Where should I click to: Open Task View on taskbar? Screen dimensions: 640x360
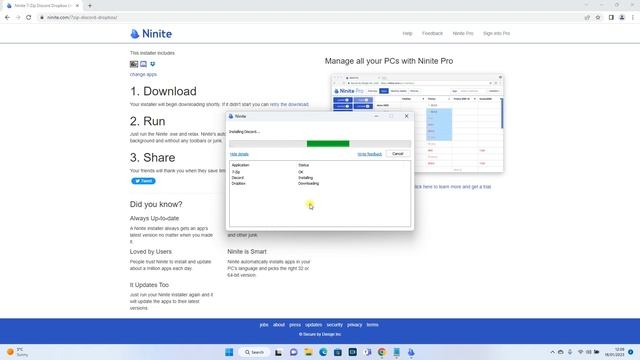click(278, 352)
